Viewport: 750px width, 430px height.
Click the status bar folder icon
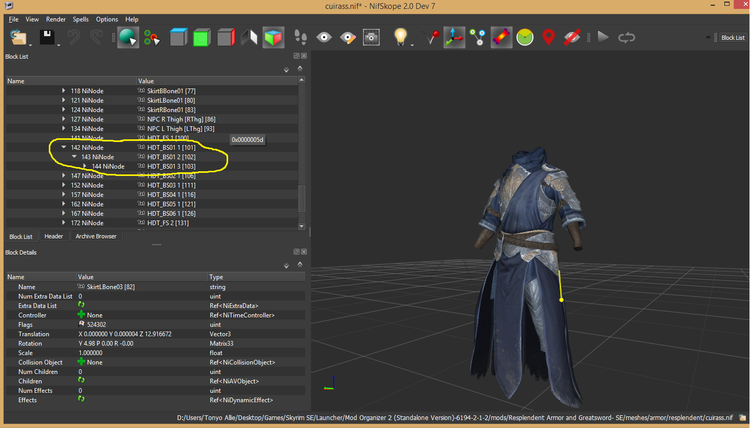click(x=742, y=418)
